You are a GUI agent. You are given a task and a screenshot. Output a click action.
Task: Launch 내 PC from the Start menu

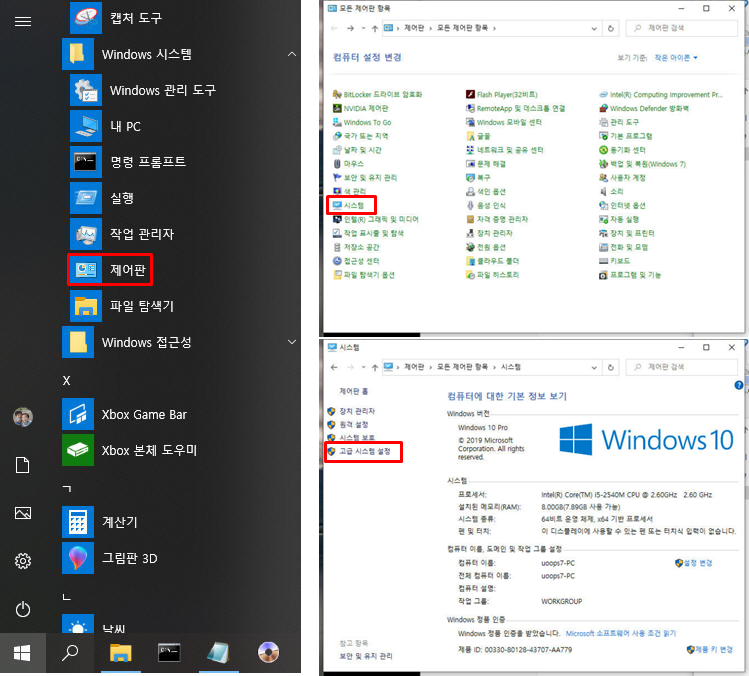point(106,127)
